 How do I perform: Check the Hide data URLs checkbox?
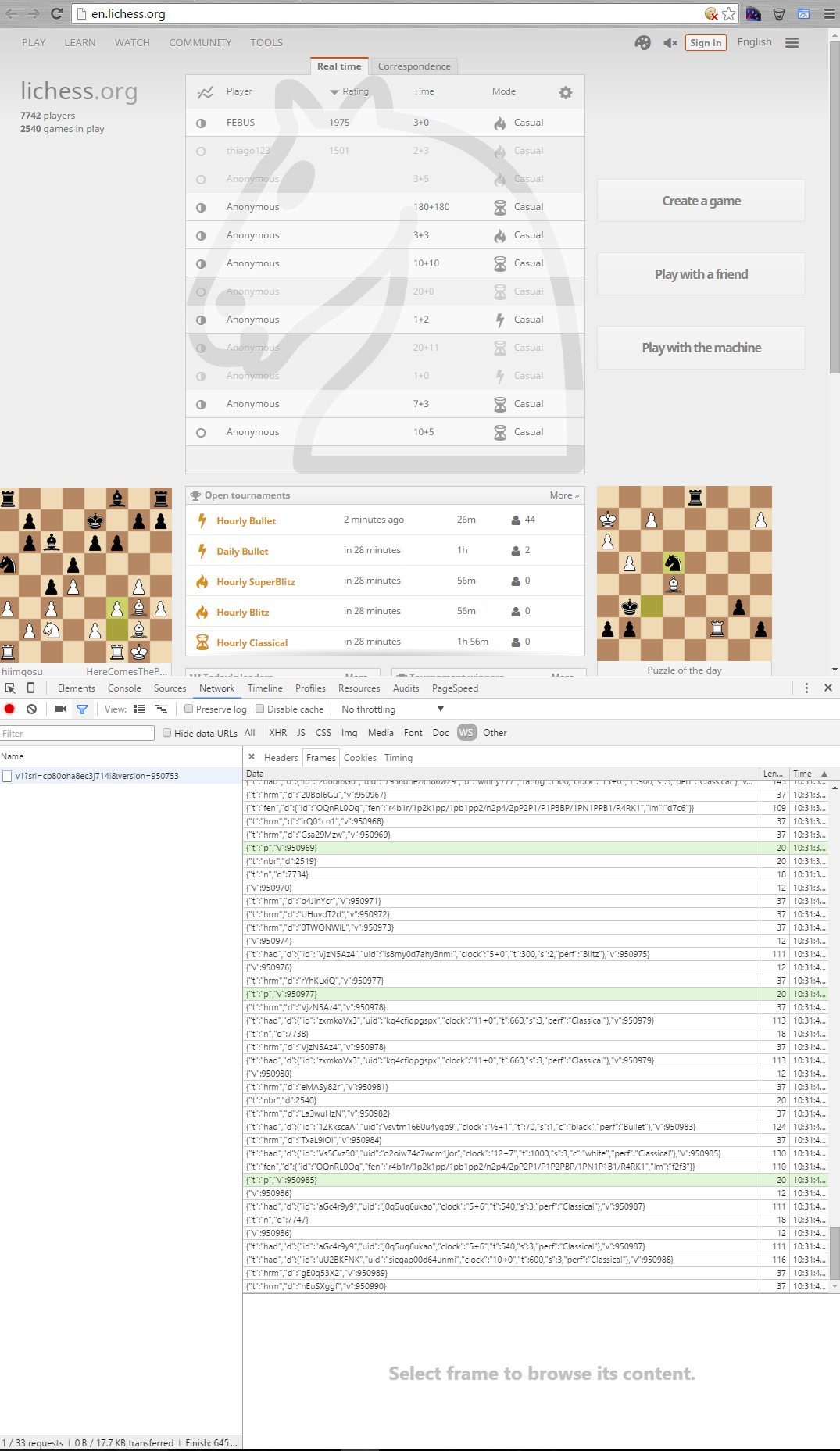(166, 733)
